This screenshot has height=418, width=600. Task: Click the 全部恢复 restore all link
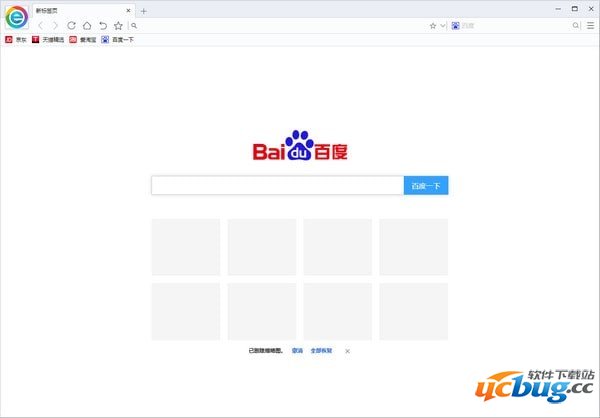[321, 351]
